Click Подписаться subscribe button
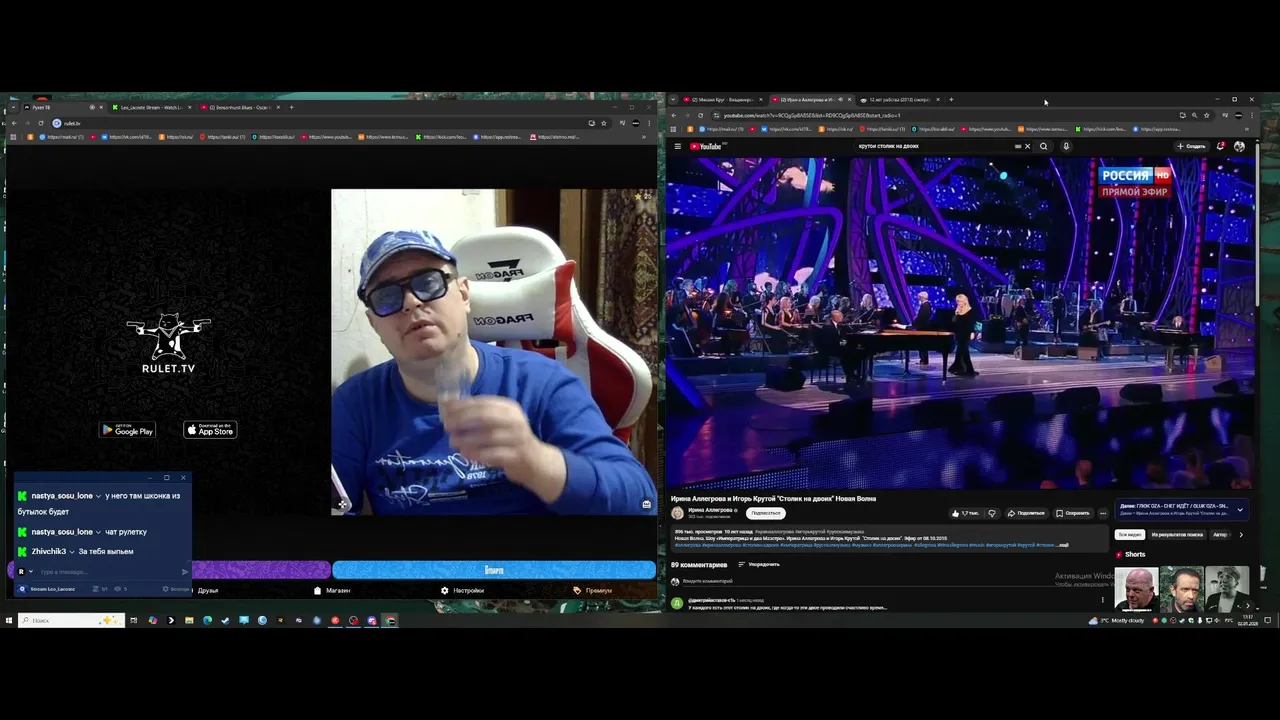 click(766, 513)
